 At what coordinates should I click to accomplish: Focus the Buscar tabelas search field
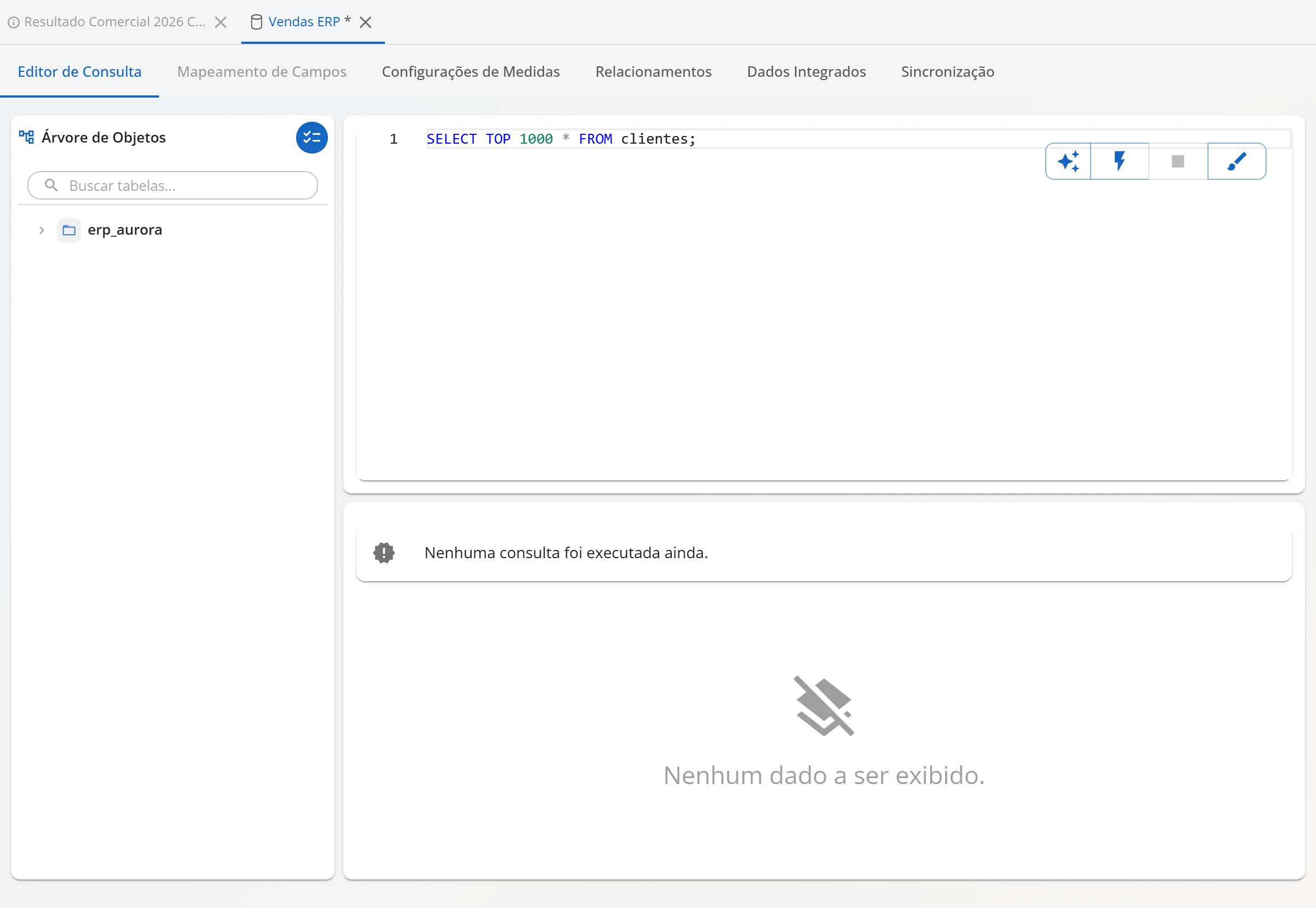pos(172,185)
